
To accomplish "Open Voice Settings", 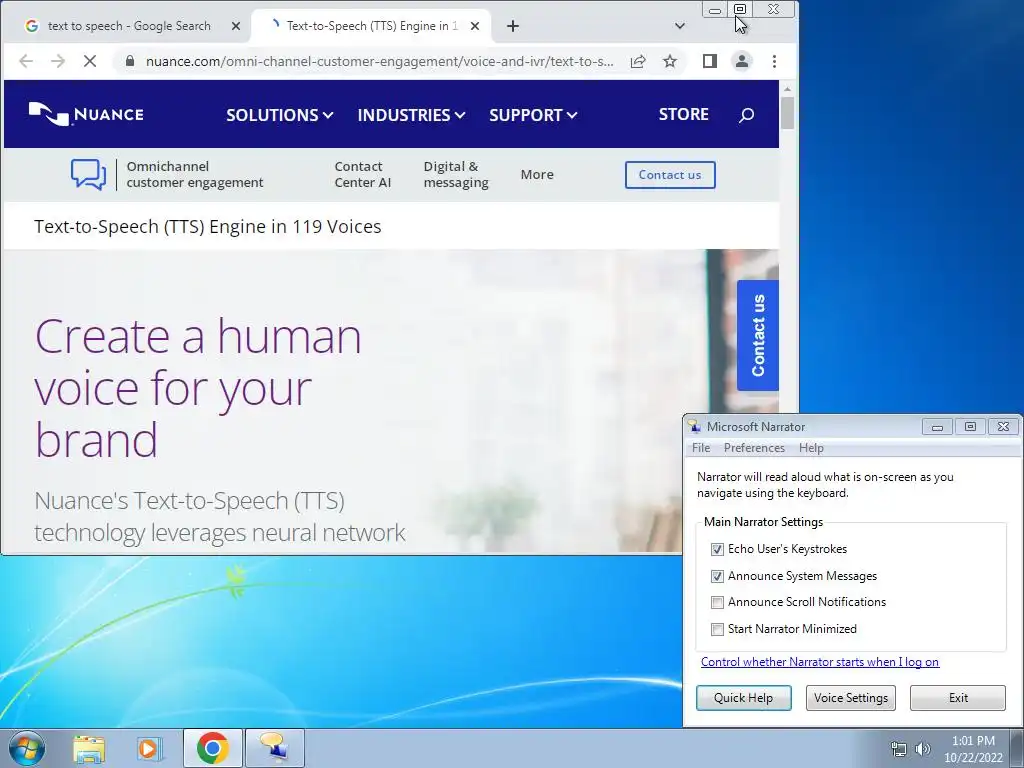I will (851, 697).
